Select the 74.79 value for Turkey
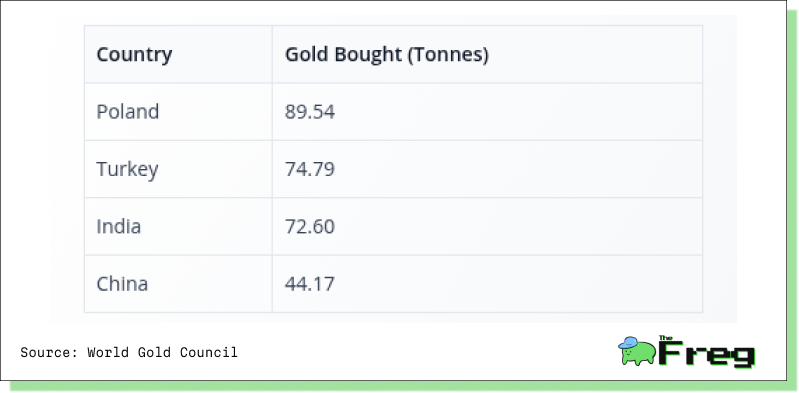Viewport: 799px width, 393px height. 309,169
